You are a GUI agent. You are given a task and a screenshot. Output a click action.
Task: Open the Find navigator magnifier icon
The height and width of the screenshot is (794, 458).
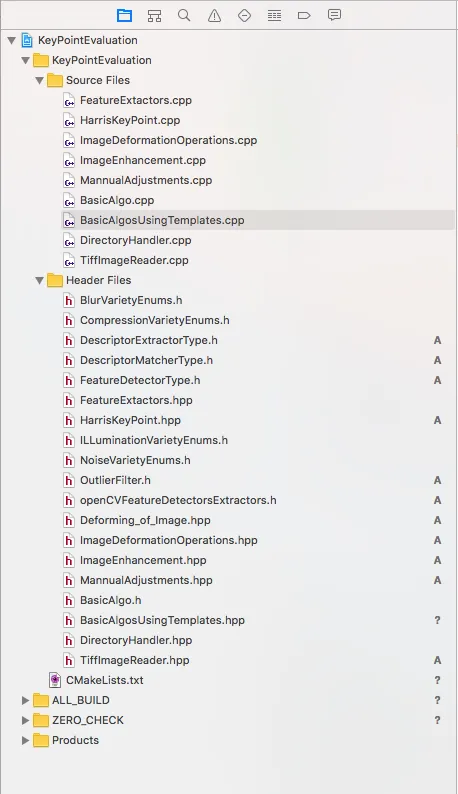[184, 16]
